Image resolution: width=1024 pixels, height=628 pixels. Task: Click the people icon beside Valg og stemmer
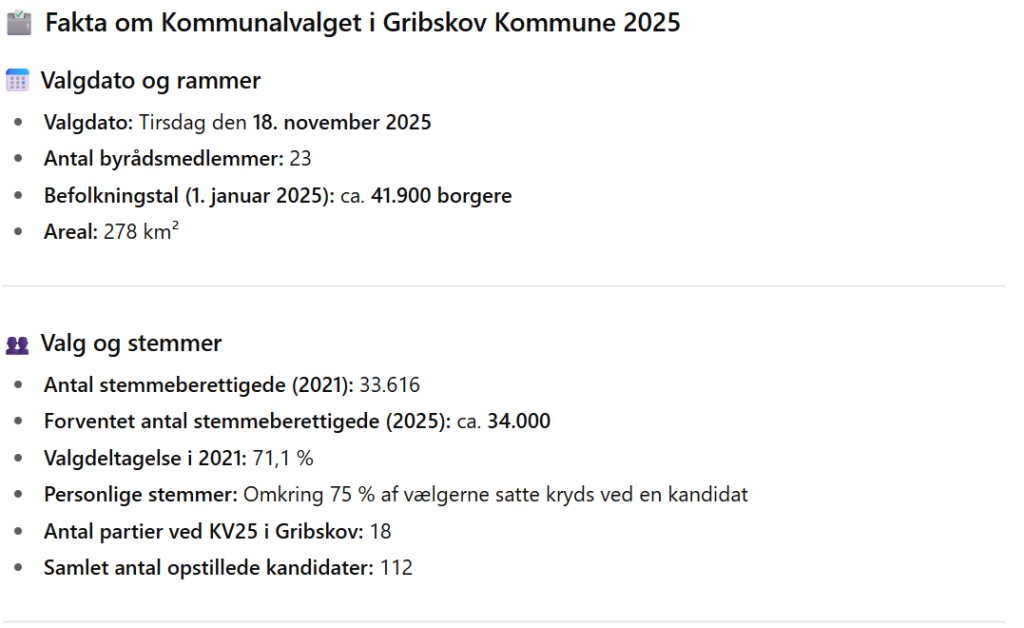[17, 345]
